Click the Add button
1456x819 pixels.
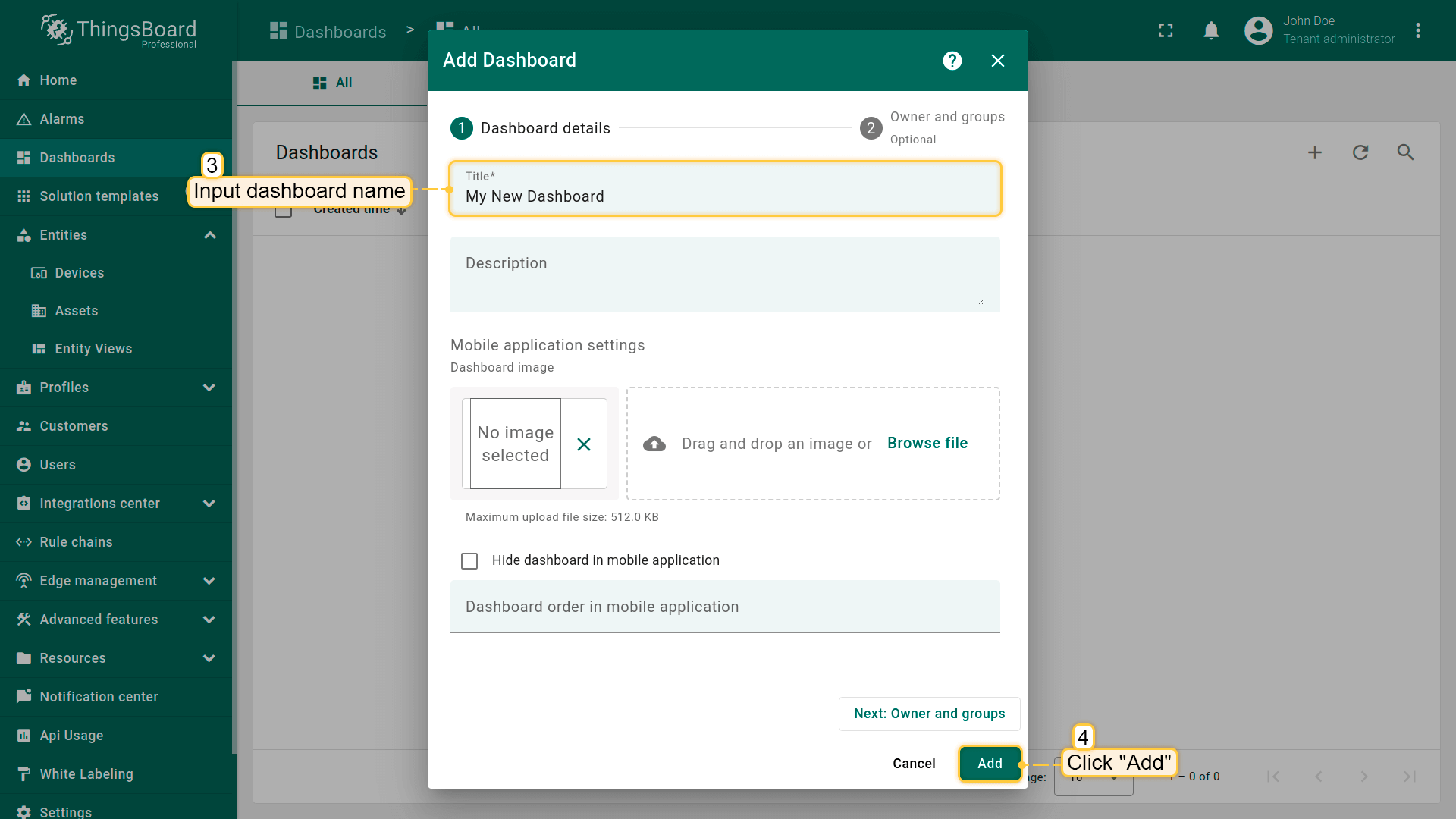990,764
